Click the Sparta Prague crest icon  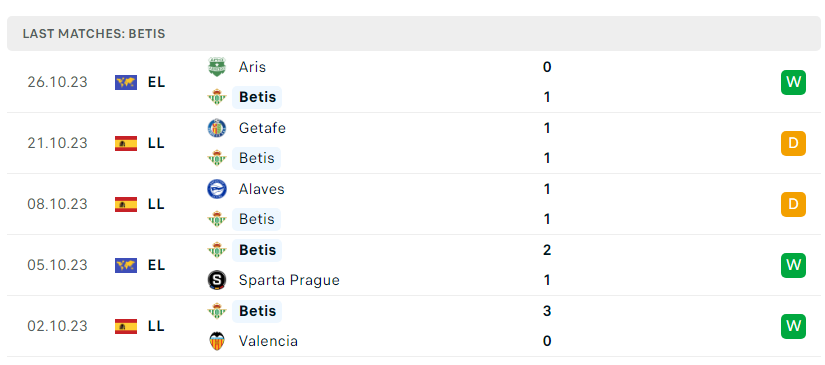pyautogui.click(x=217, y=280)
